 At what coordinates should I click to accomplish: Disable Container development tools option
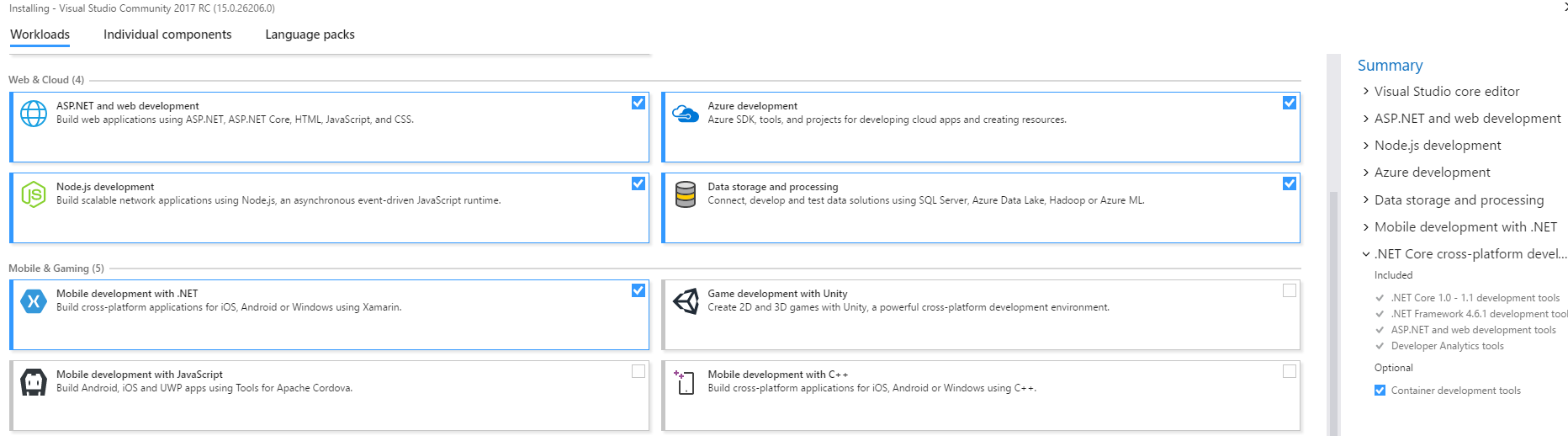pyautogui.click(x=1380, y=391)
